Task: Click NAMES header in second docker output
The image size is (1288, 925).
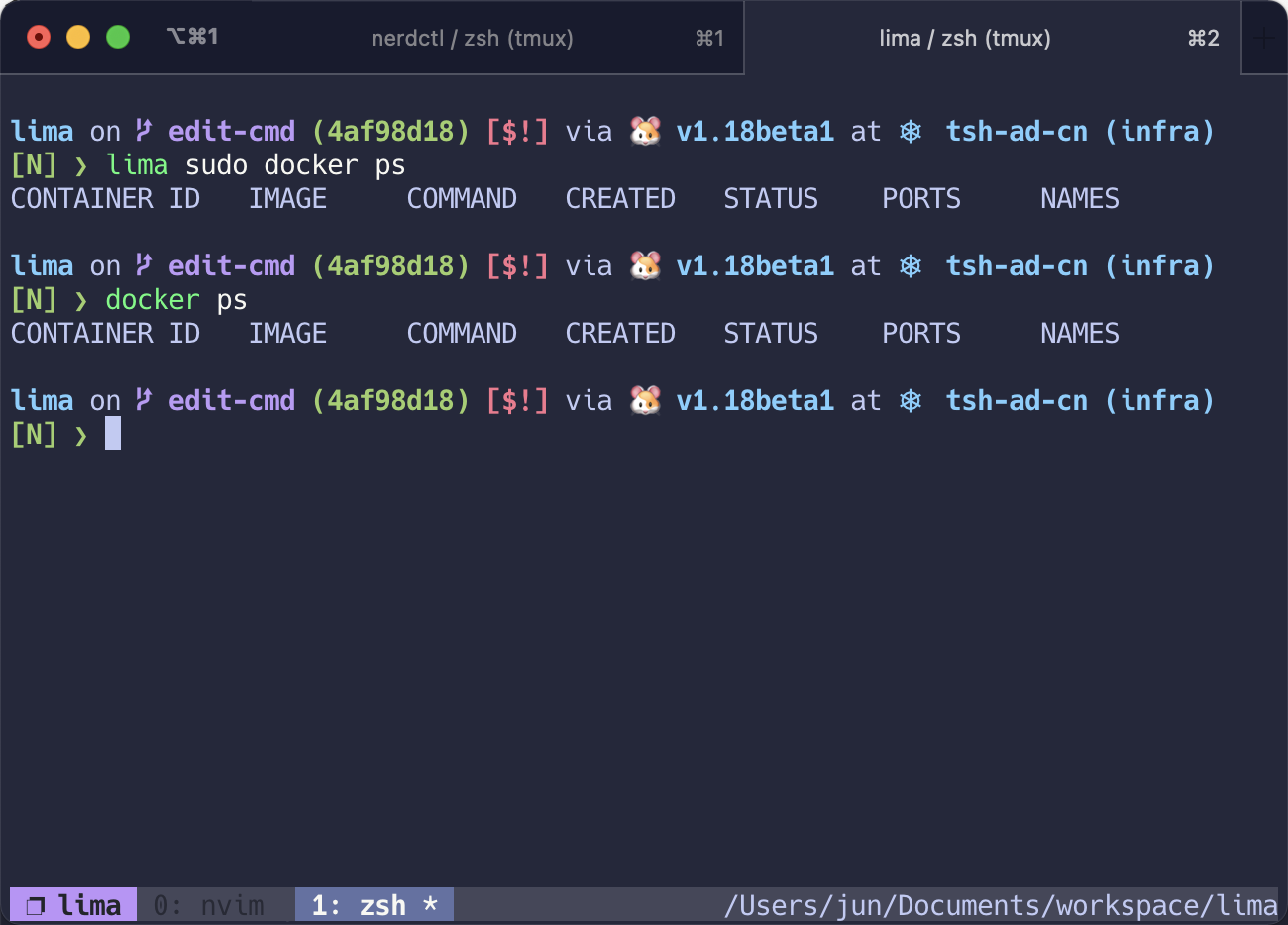Action: coord(1080,333)
